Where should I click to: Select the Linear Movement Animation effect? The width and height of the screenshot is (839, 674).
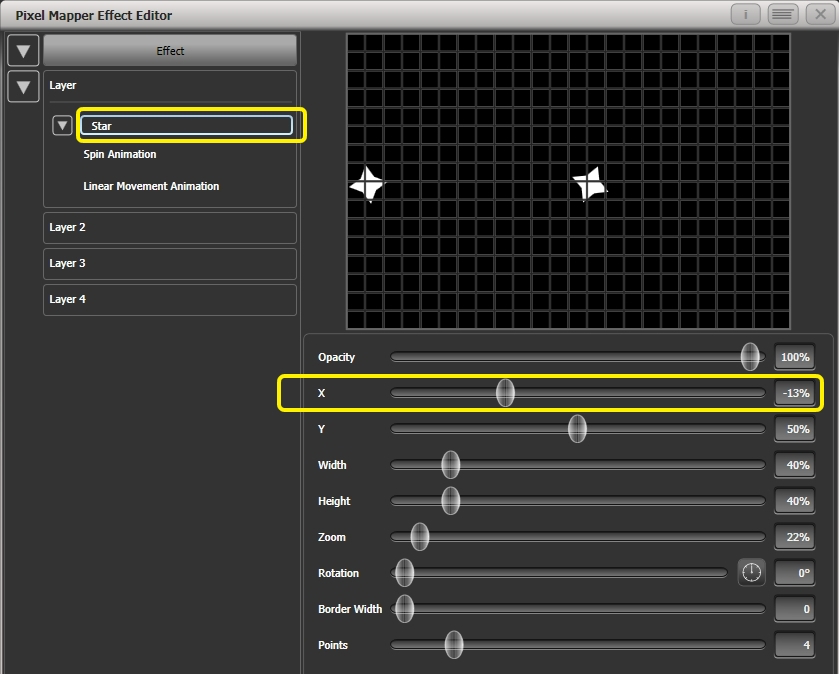[152, 186]
